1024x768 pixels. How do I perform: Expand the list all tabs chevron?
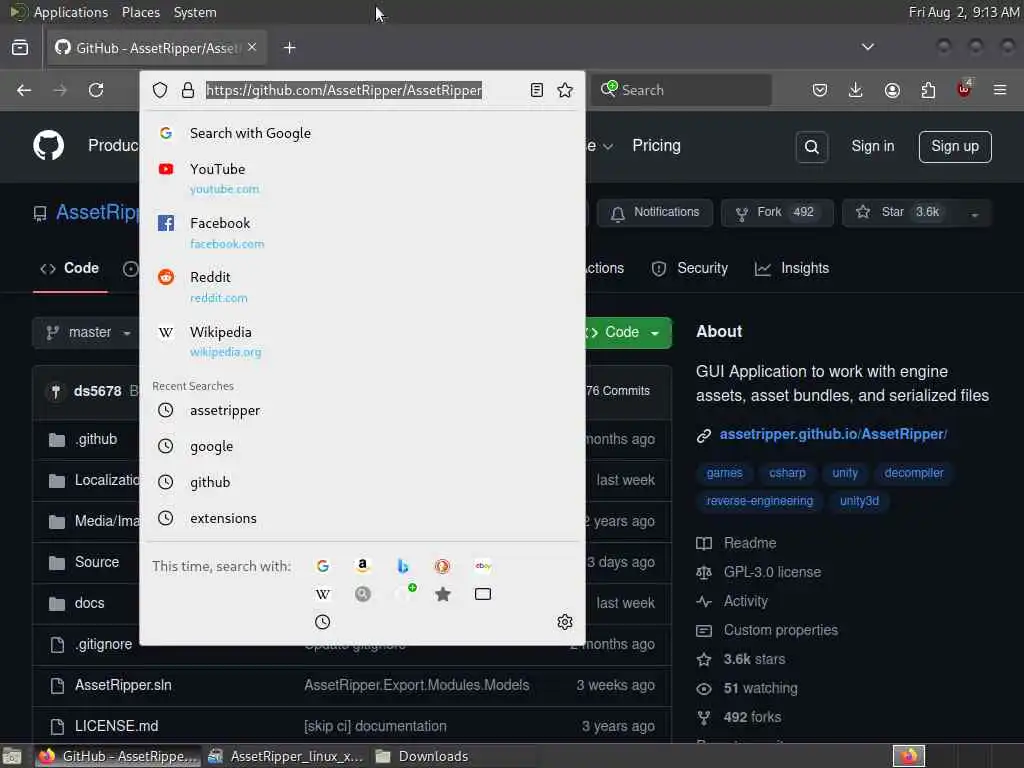[868, 47]
